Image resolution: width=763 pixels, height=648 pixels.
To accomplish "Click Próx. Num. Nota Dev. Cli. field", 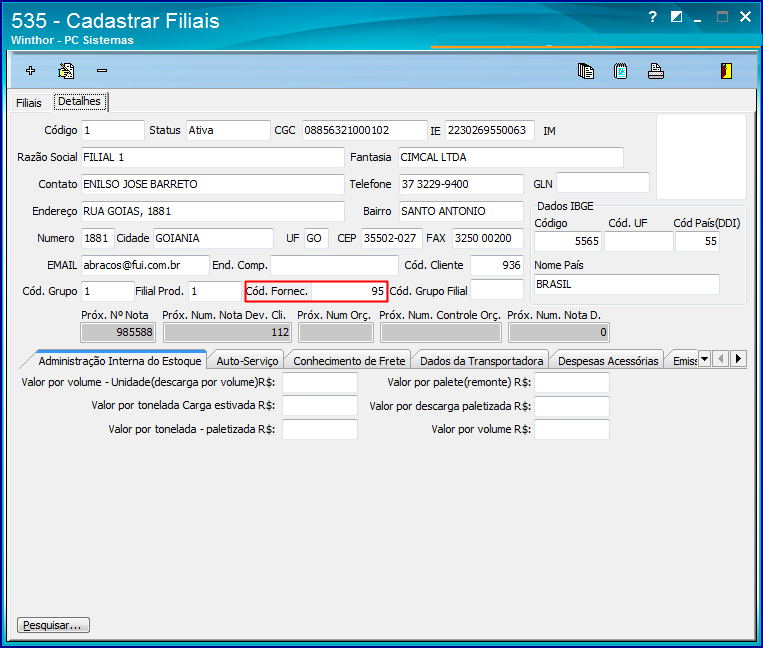I will click(228, 333).
